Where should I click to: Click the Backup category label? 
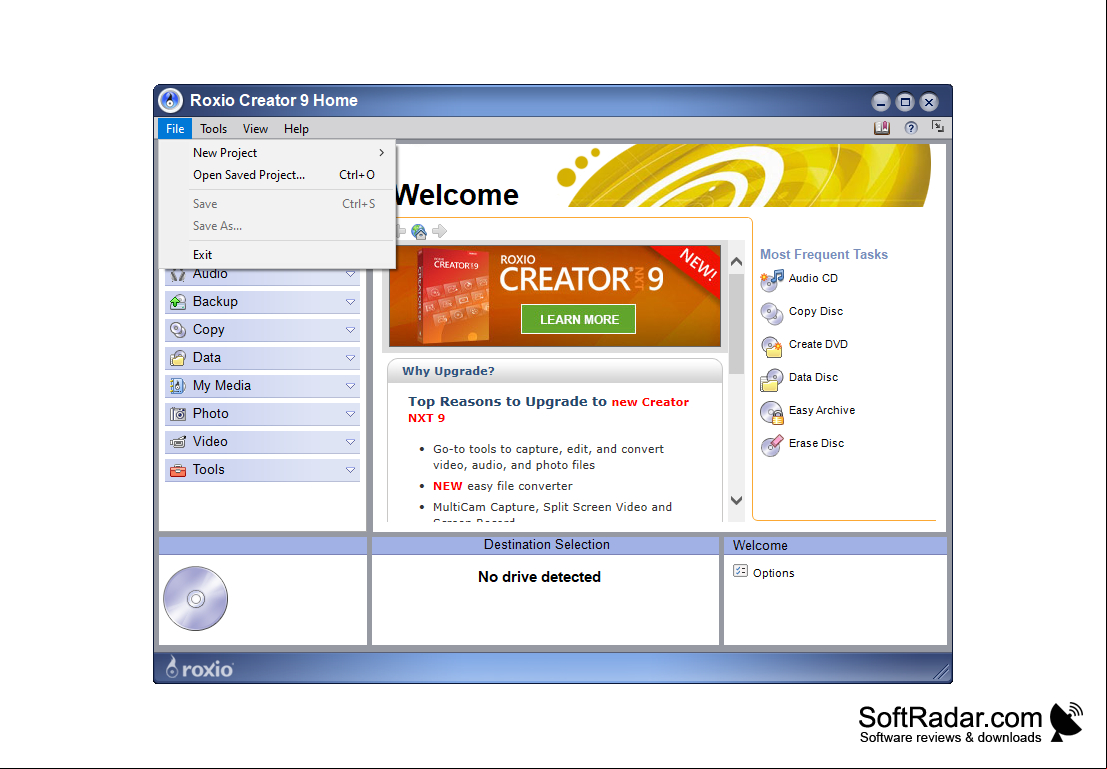215,302
